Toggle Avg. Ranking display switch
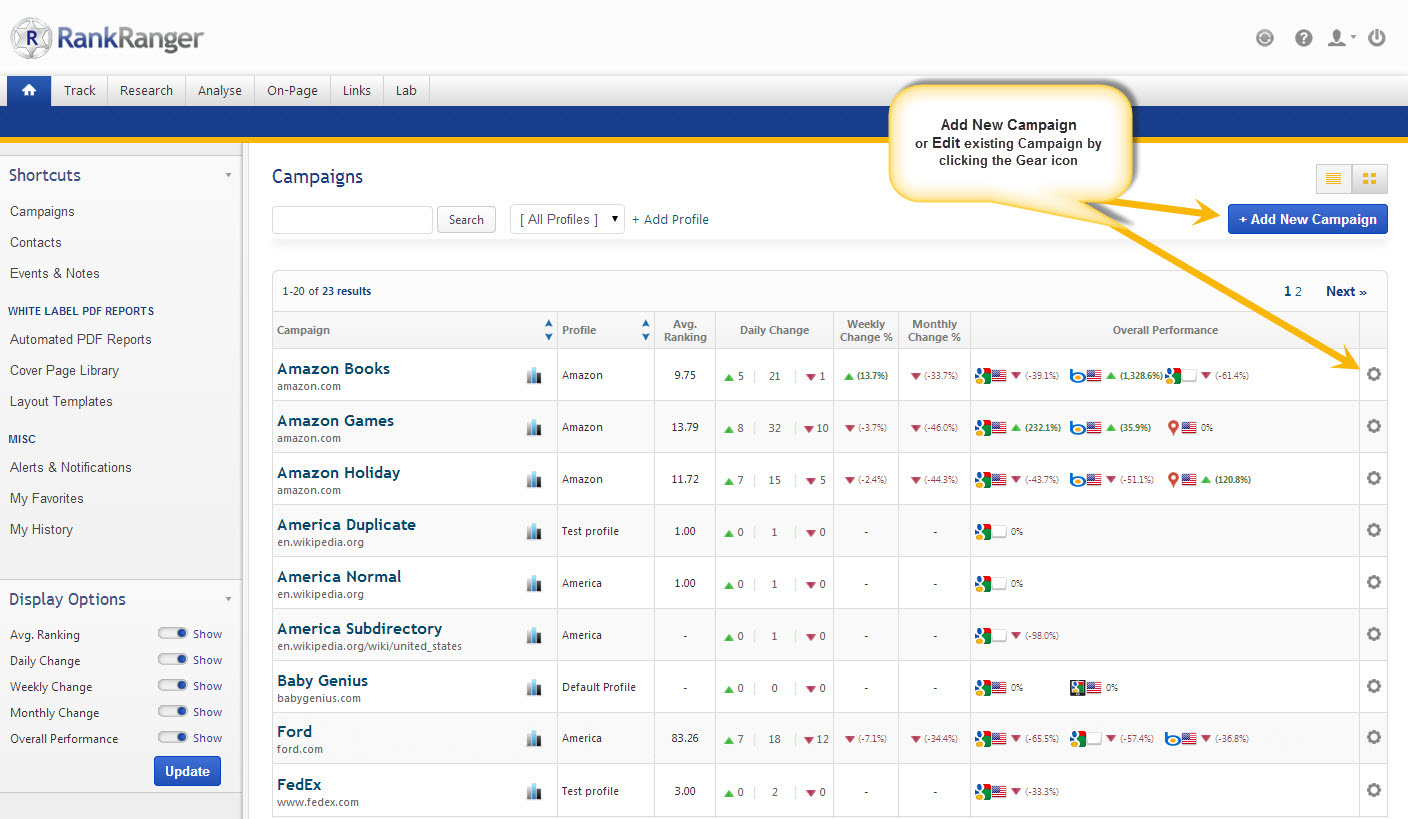Viewport: 1408px width, 819px height. (173, 634)
